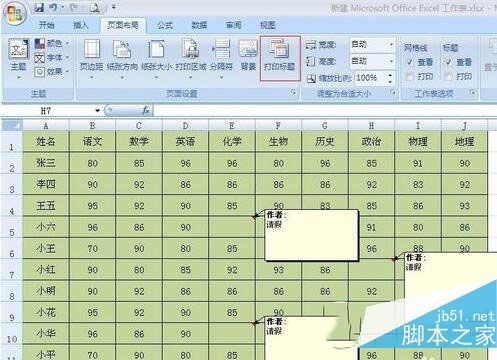
Task: Open the 调整为合适大小 dialog launcher
Action: tap(393, 92)
